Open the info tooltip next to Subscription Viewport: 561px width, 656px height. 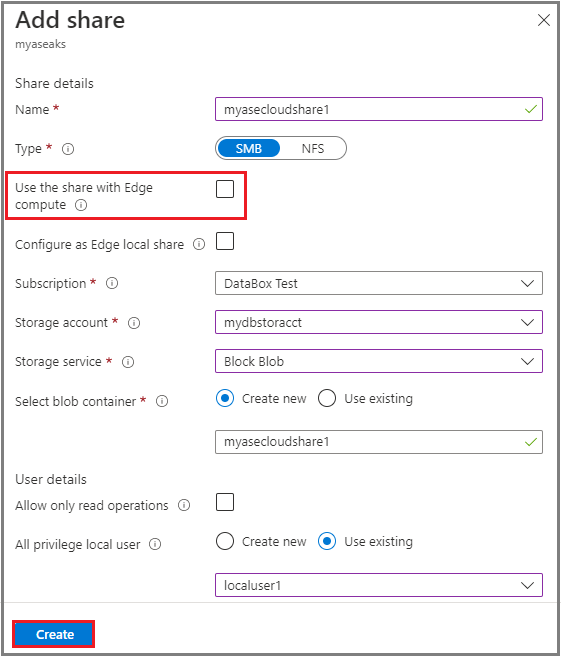click(112, 283)
